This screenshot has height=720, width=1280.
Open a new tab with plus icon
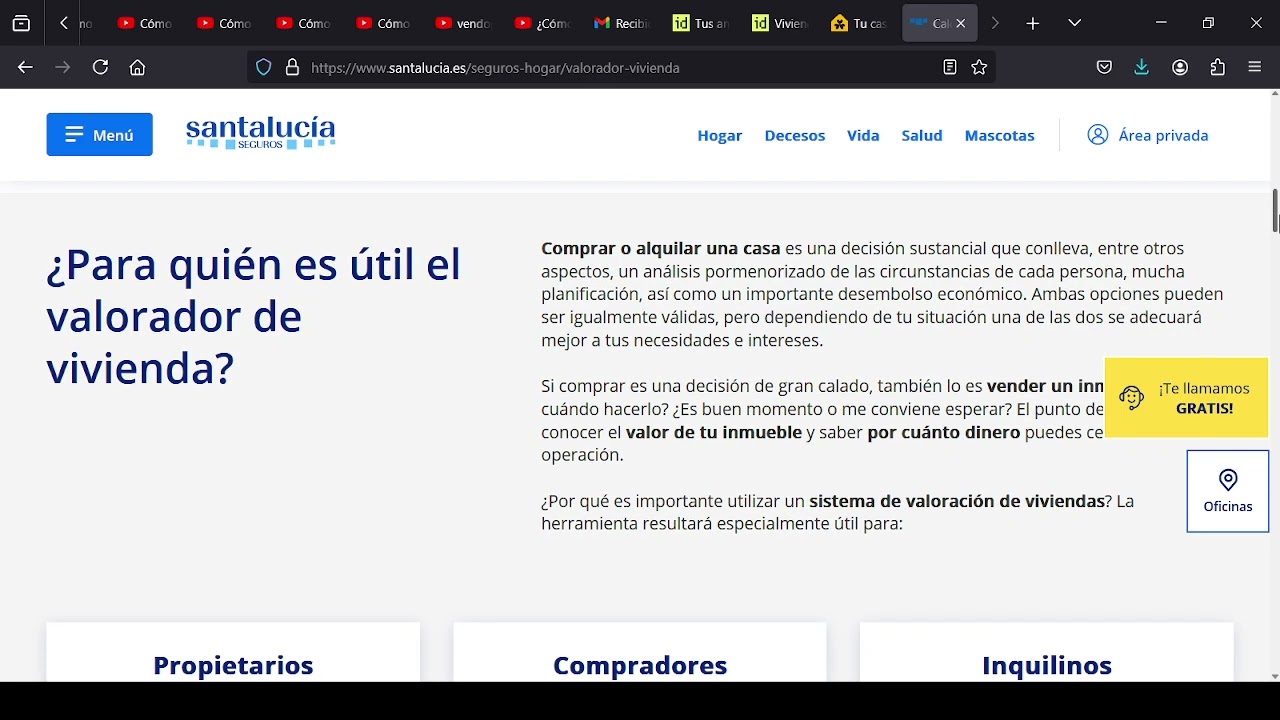1033,23
